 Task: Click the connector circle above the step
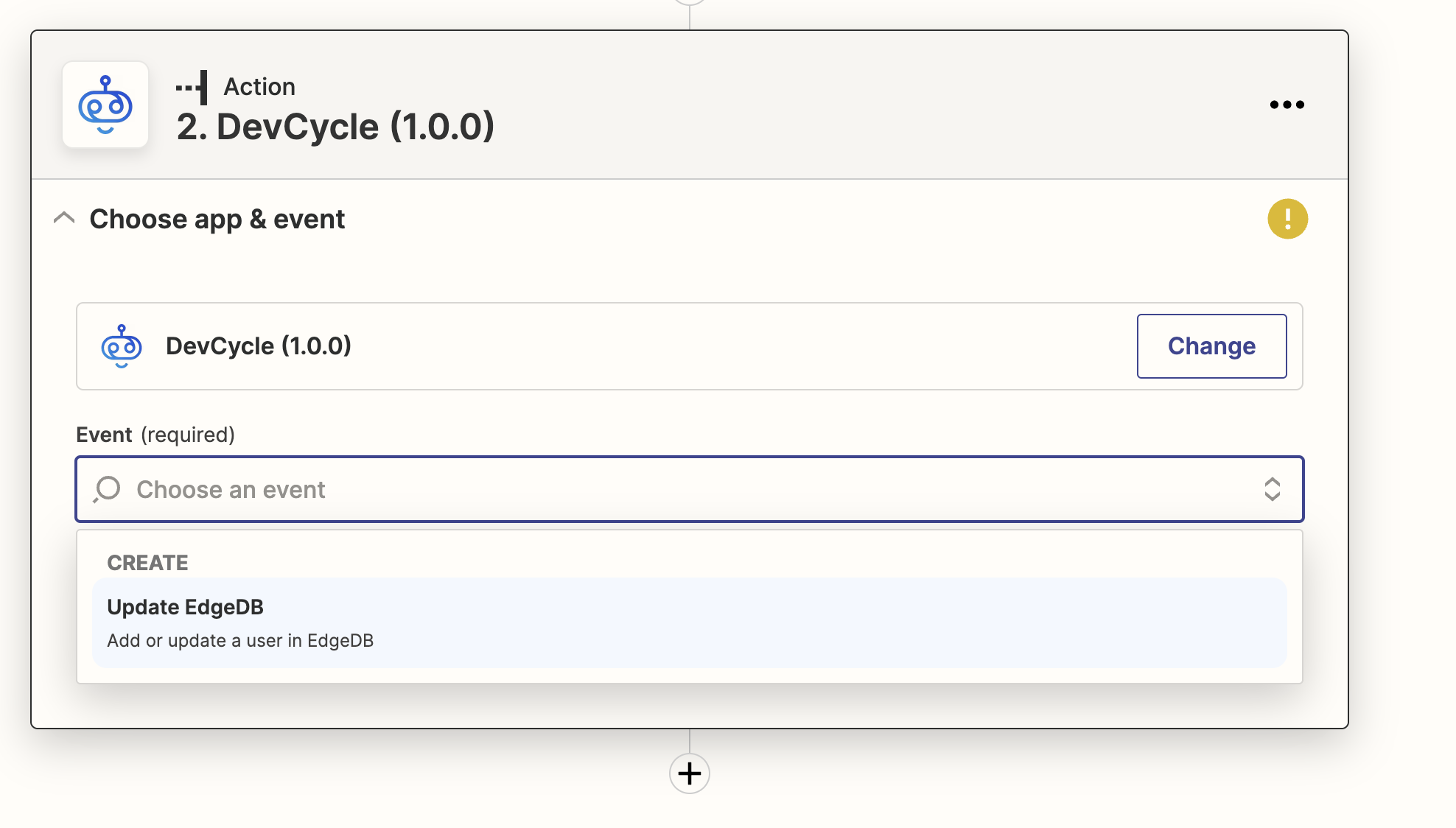pos(689,2)
